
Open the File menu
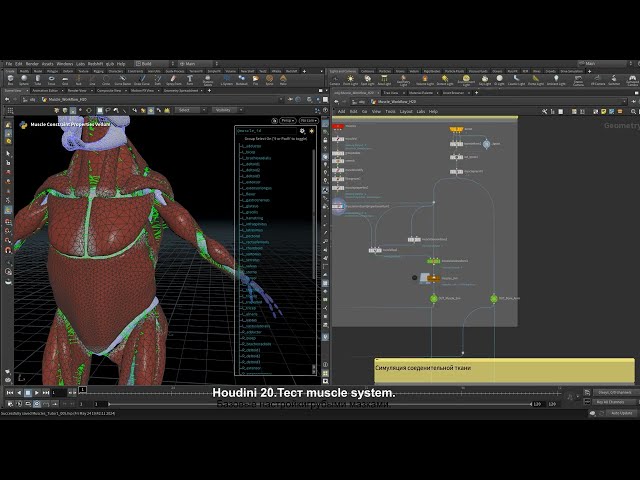(x=9, y=64)
